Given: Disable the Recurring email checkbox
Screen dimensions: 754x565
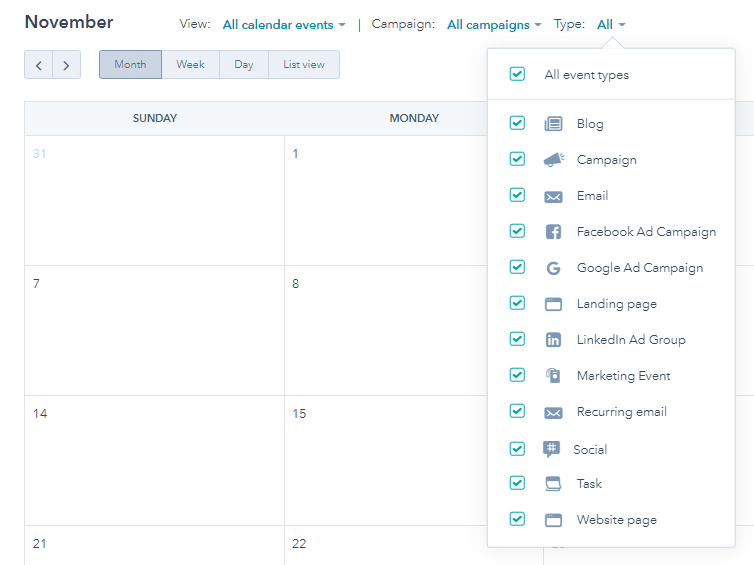Looking at the screenshot, I should point(517,412).
